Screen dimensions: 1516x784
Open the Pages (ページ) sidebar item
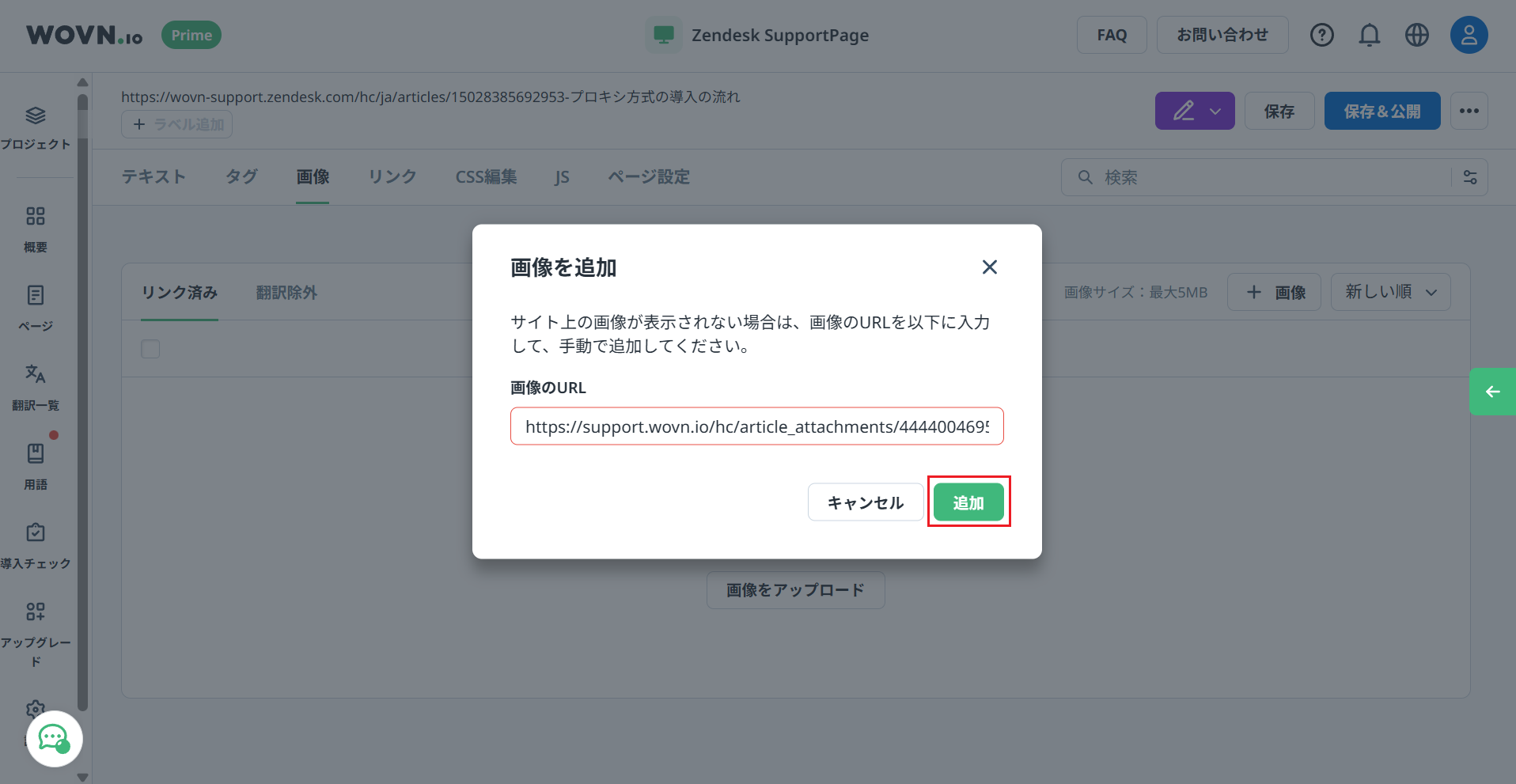click(36, 309)
